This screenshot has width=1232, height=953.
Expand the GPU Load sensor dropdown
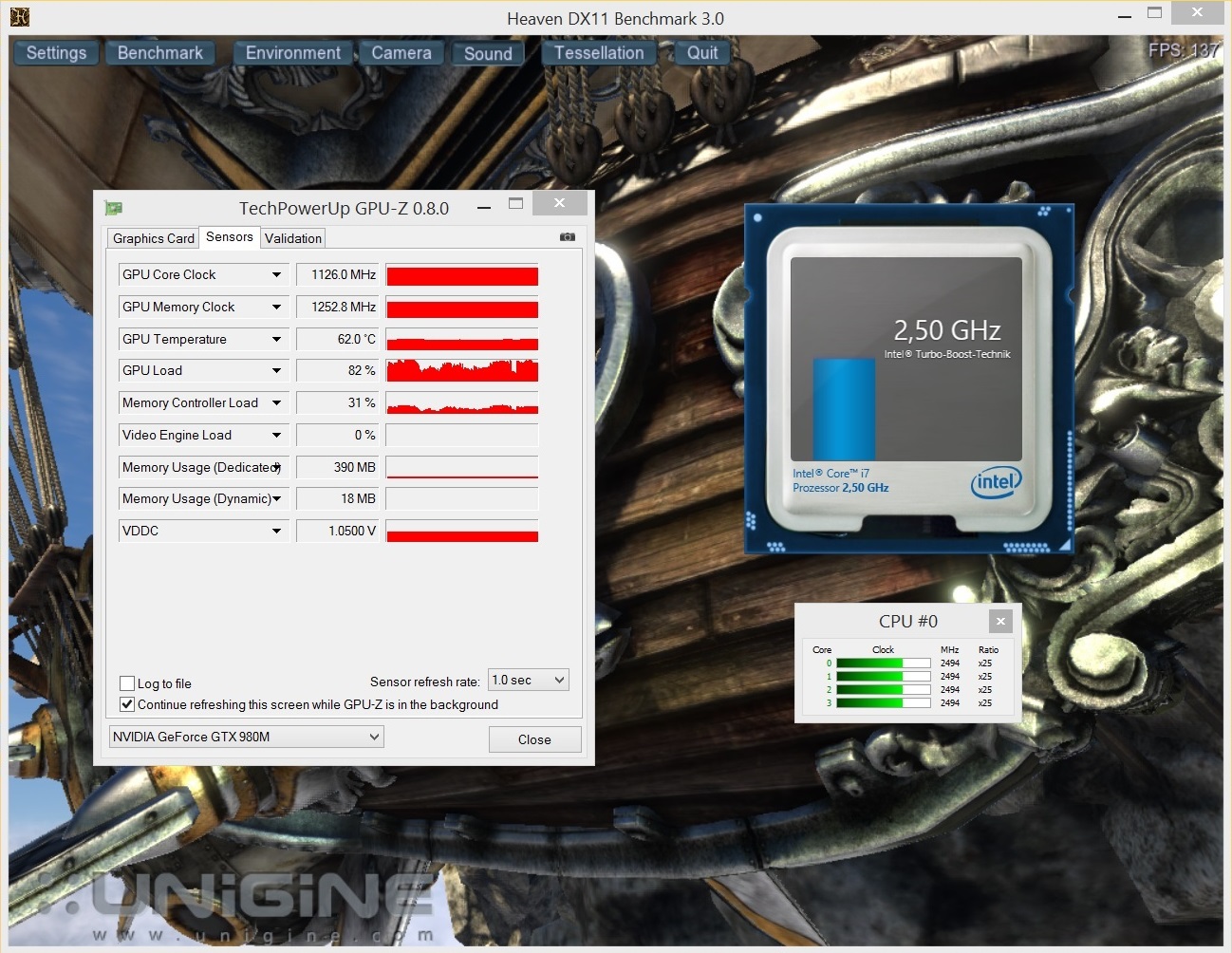coord(276,370)
